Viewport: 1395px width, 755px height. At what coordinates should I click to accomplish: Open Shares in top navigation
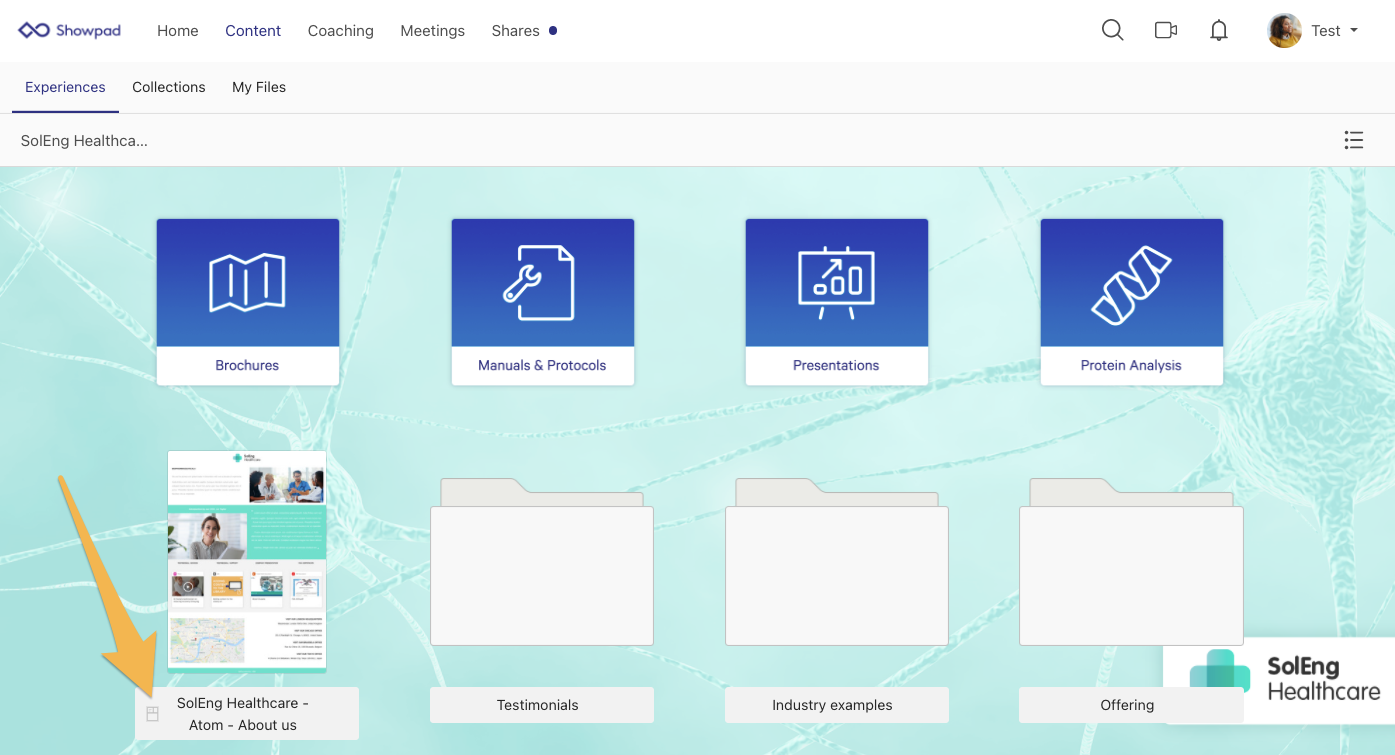point(515,31)
